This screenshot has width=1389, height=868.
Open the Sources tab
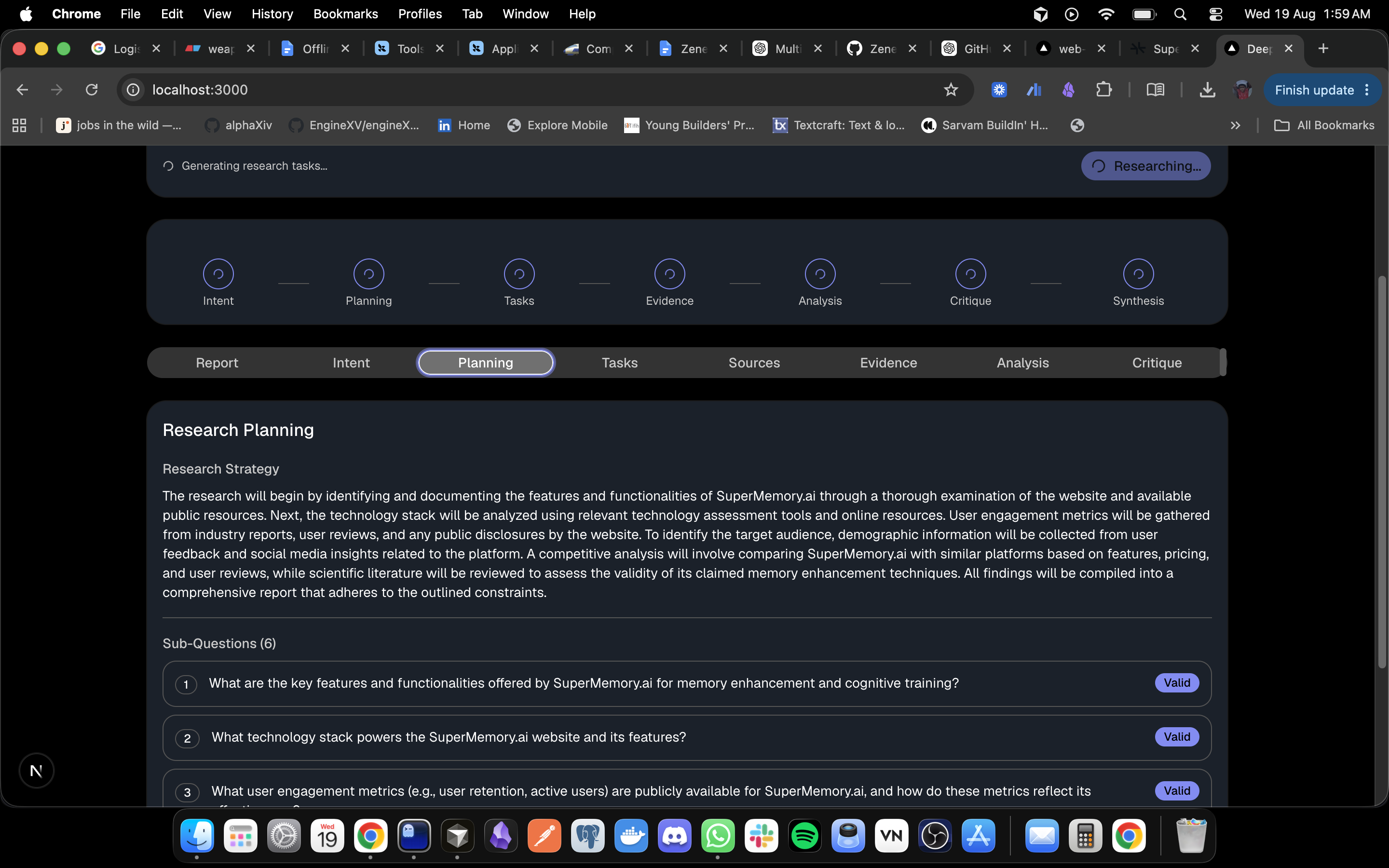[x=754, y=363]
